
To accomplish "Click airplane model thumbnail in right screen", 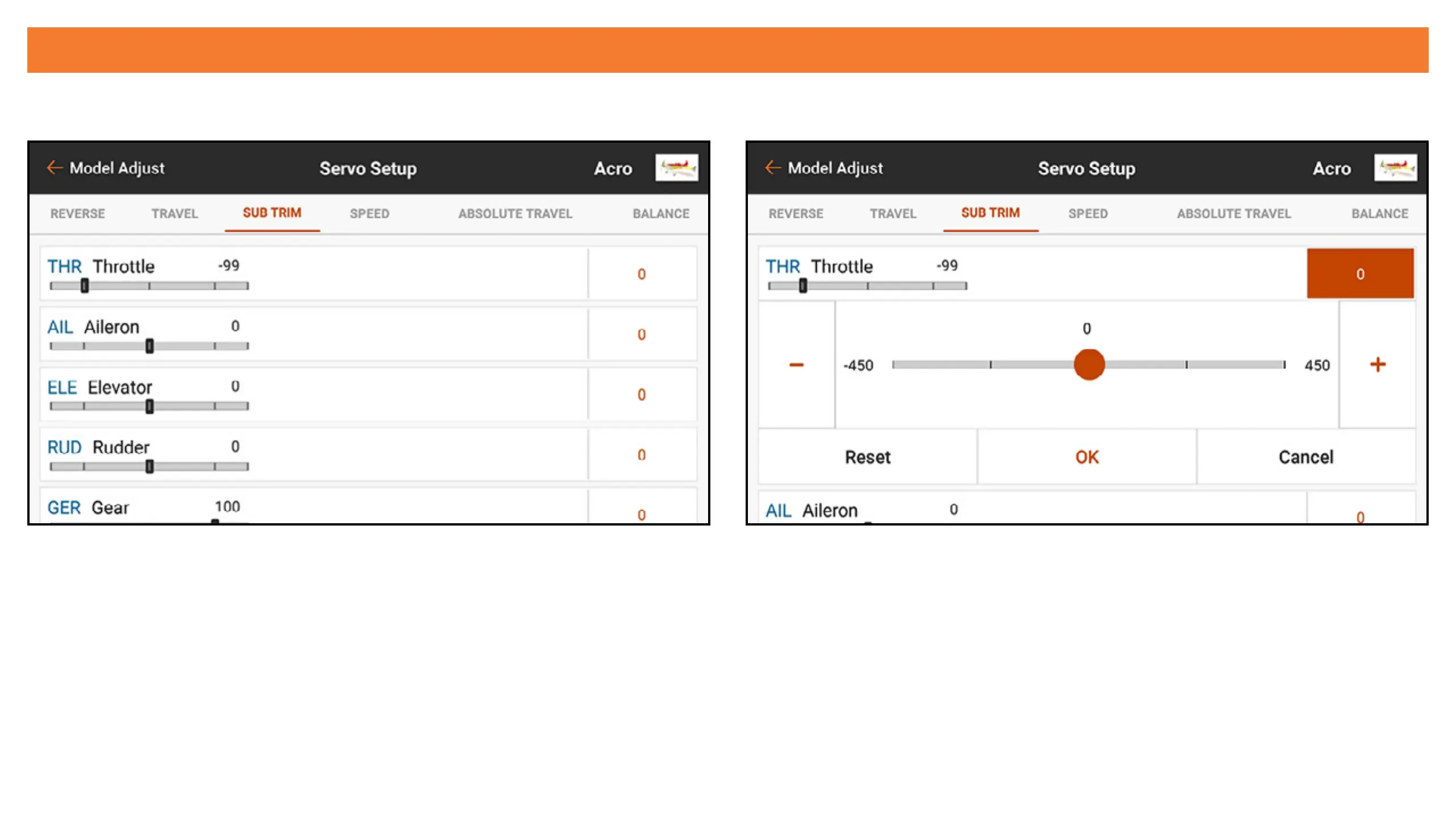I will [1395, 168].
